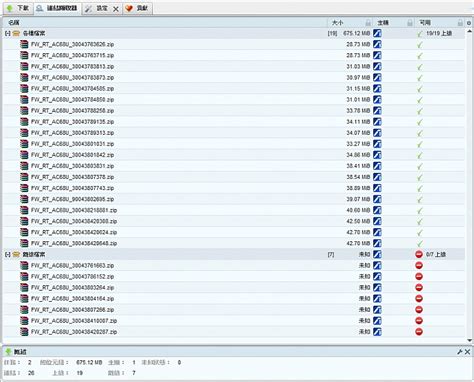The height and width of the screenshot is (382, 474).
Task: Click the hoster icon in the 675.12 MB package row
Action: [x=377, y=33]
